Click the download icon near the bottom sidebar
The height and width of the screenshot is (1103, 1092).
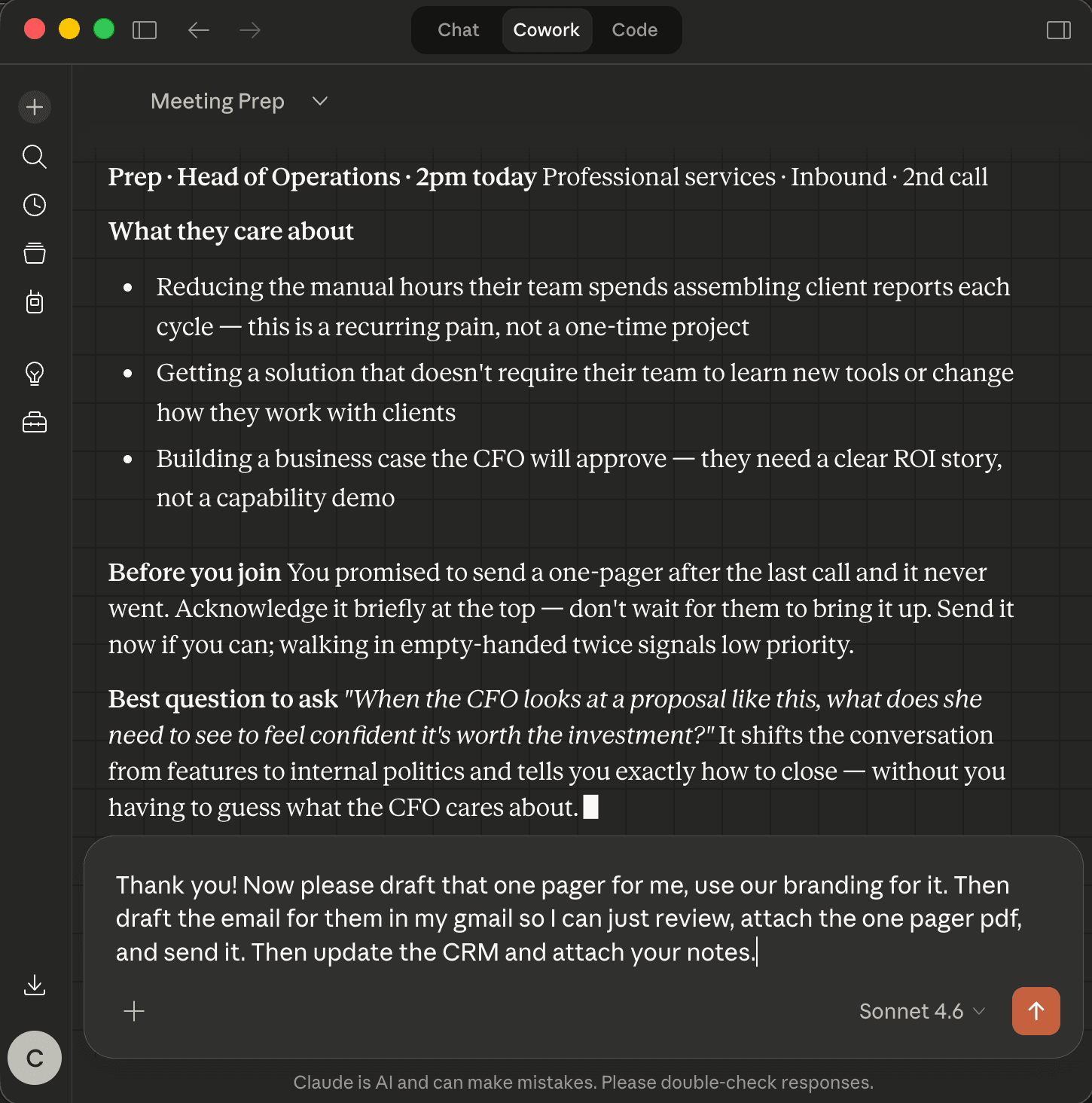point(35,984)
